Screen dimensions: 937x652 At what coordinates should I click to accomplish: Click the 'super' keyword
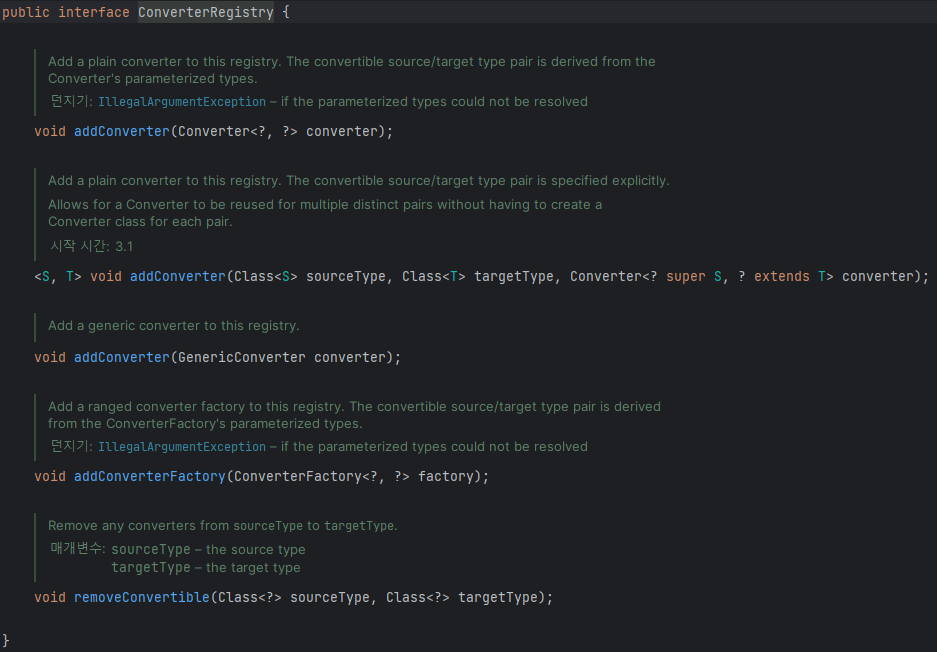686,277
